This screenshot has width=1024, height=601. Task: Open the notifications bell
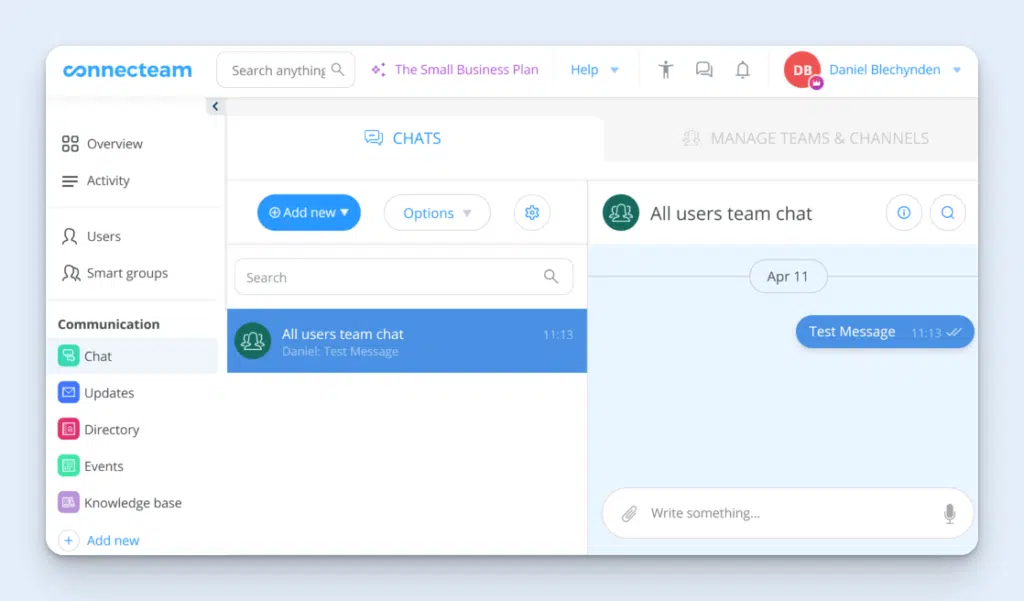pyautogui.click(x=742, y=70)
